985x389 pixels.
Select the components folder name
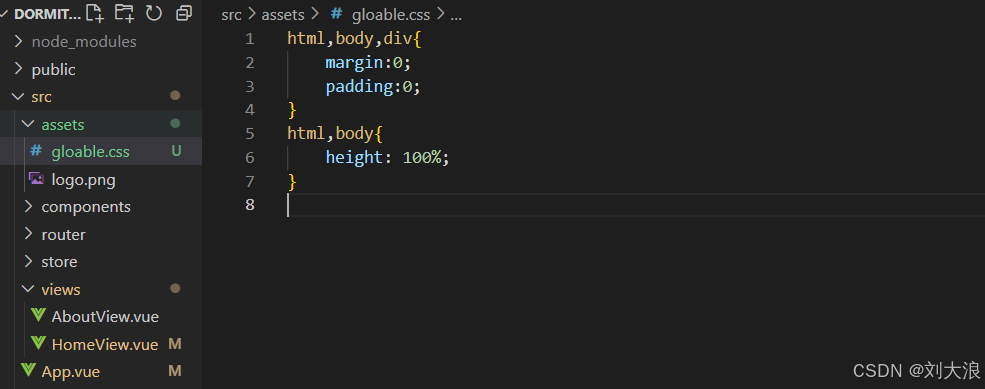point(86,207)
